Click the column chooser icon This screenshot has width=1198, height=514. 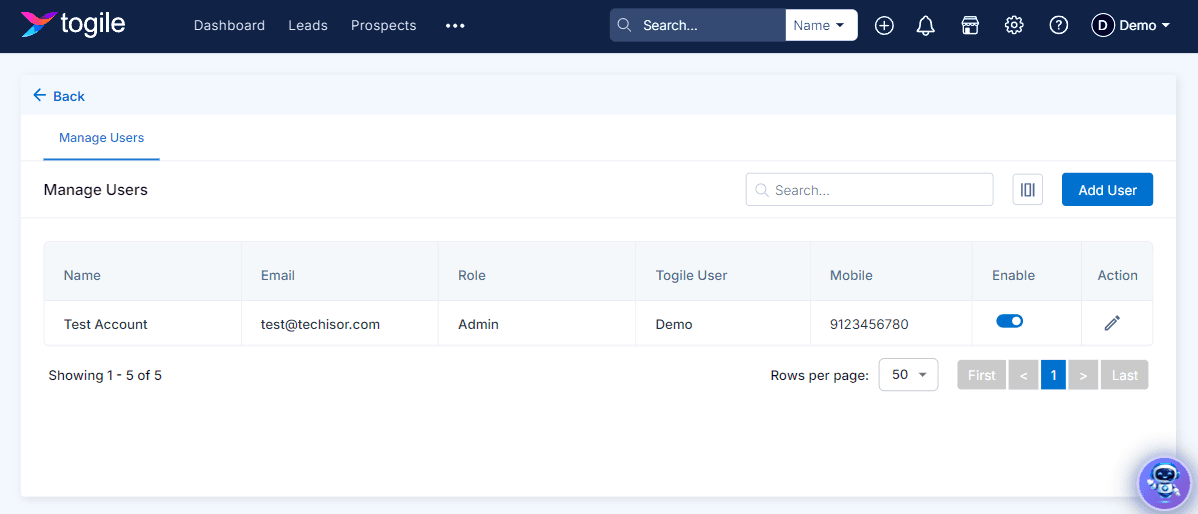1028,189
